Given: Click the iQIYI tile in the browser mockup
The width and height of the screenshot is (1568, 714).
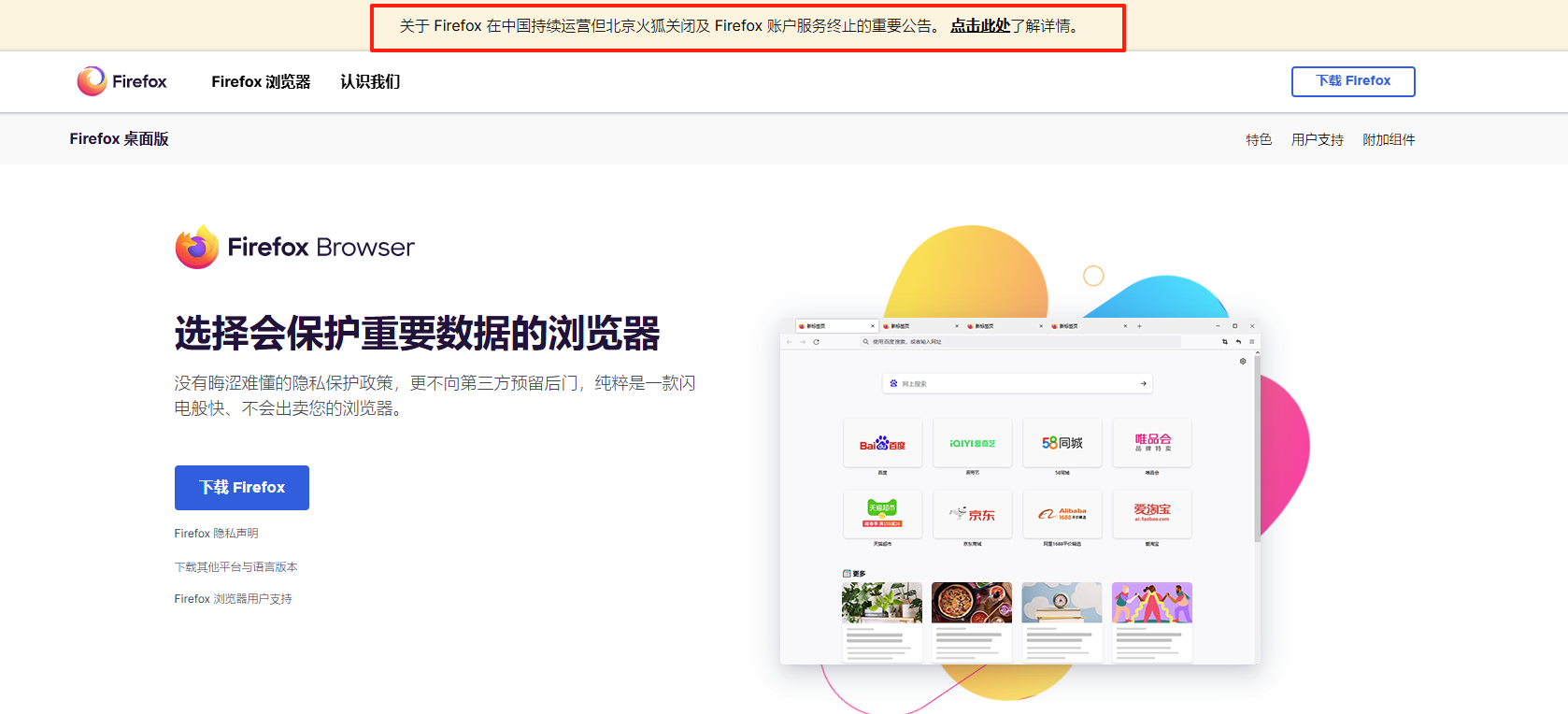Looking at the screenshot, I should 972,443.
